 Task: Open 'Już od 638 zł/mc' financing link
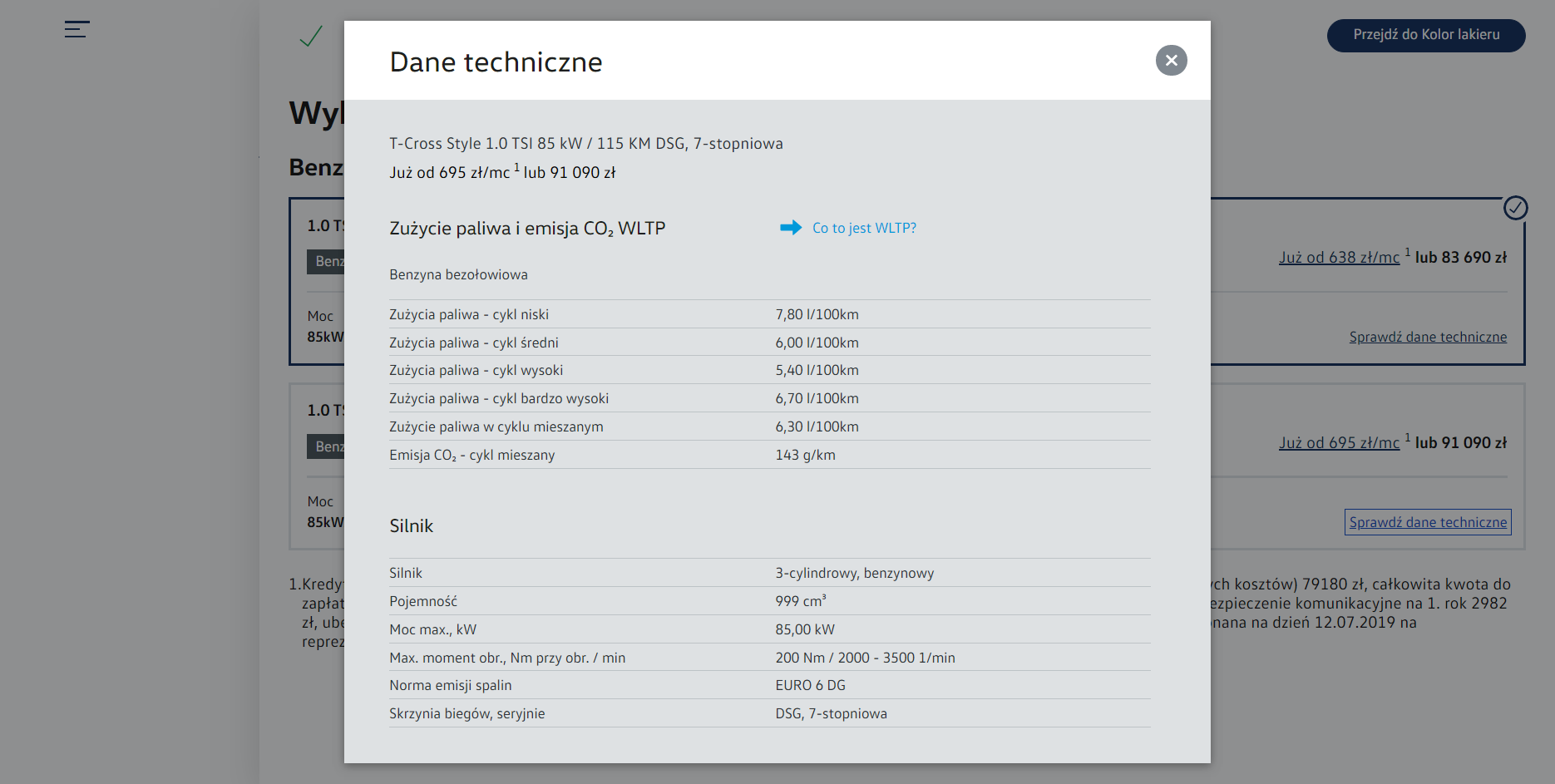coord(1339,258)
